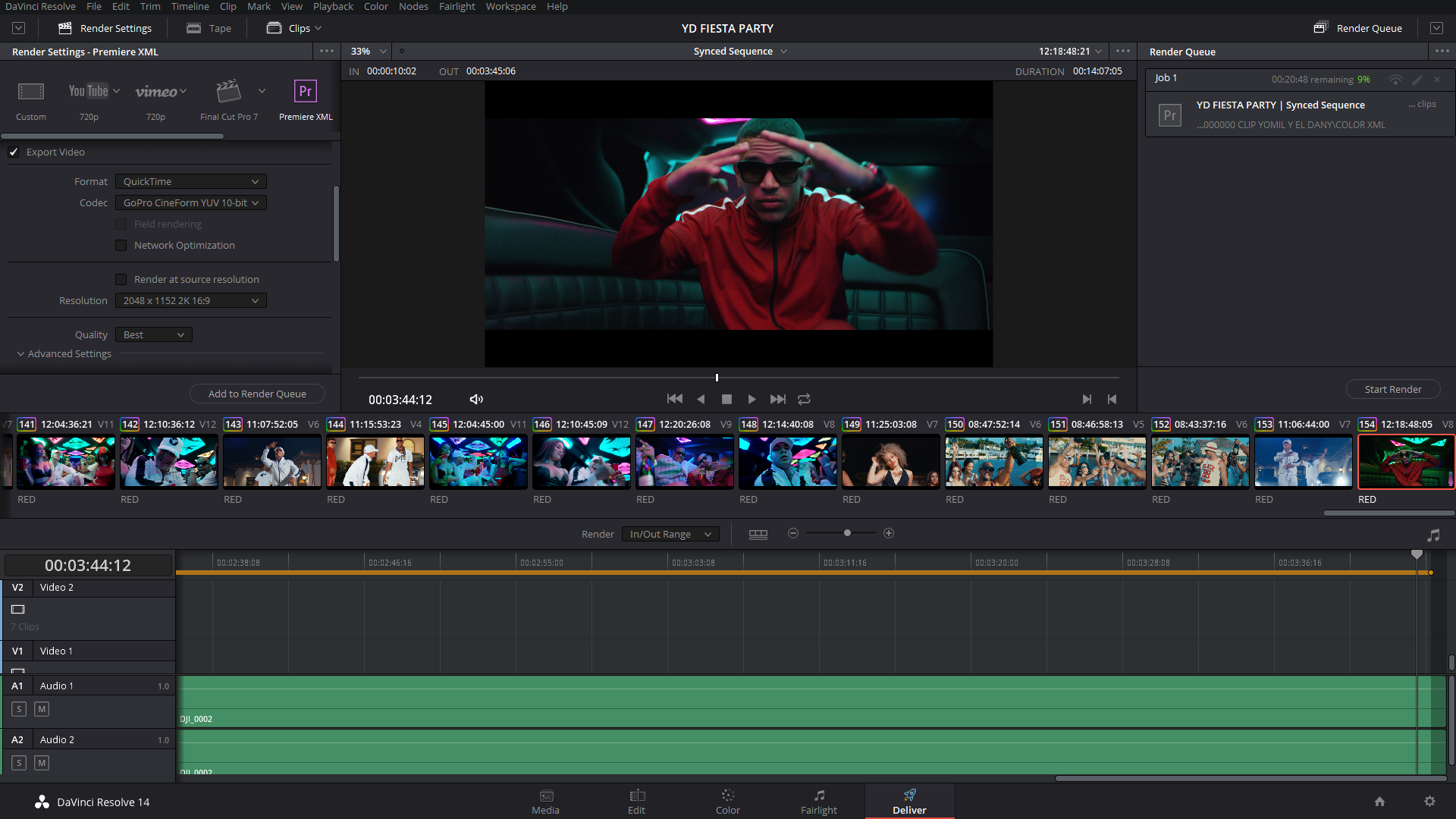1456x819 pixels.
Task: Open Render Settings panel options menu
Action: point(327,52)
